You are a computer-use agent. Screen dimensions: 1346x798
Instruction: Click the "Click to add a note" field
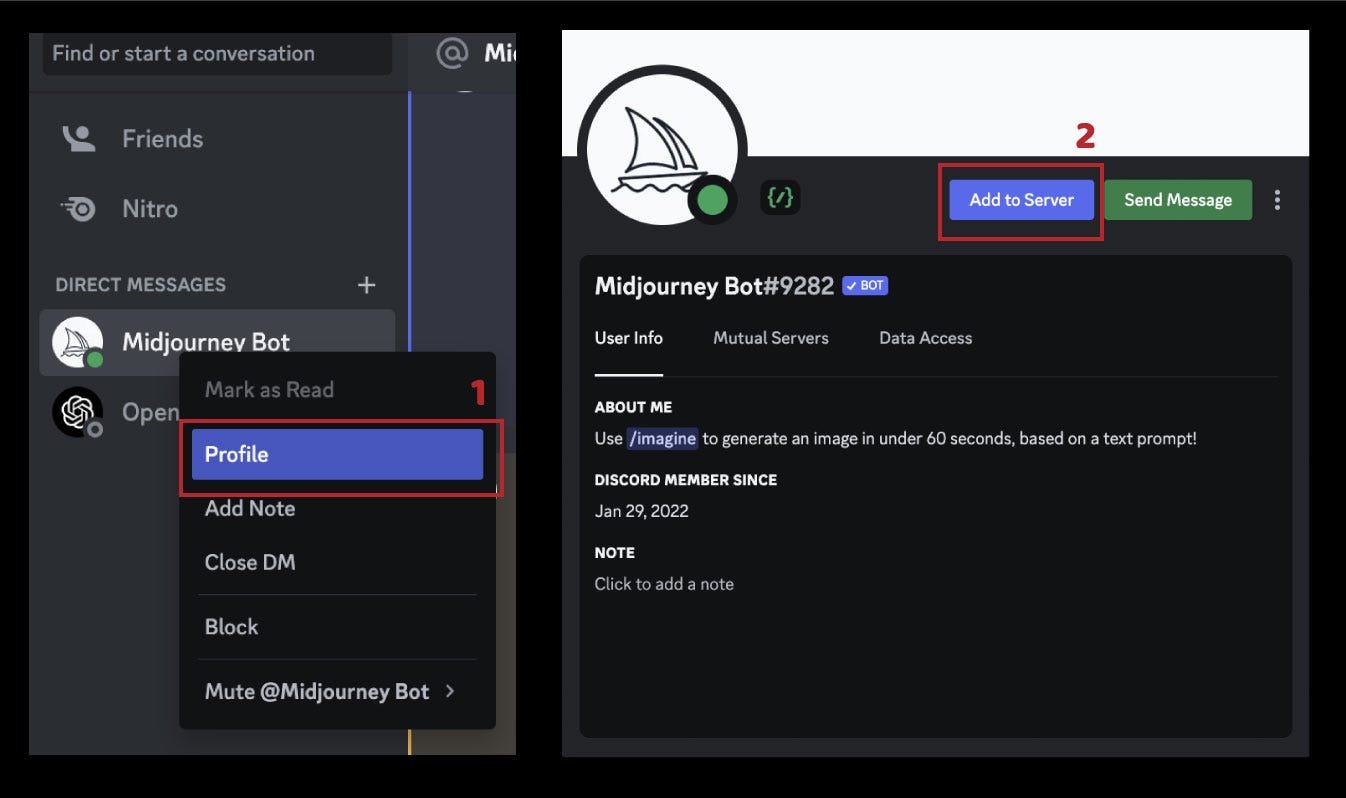point(664,584)
